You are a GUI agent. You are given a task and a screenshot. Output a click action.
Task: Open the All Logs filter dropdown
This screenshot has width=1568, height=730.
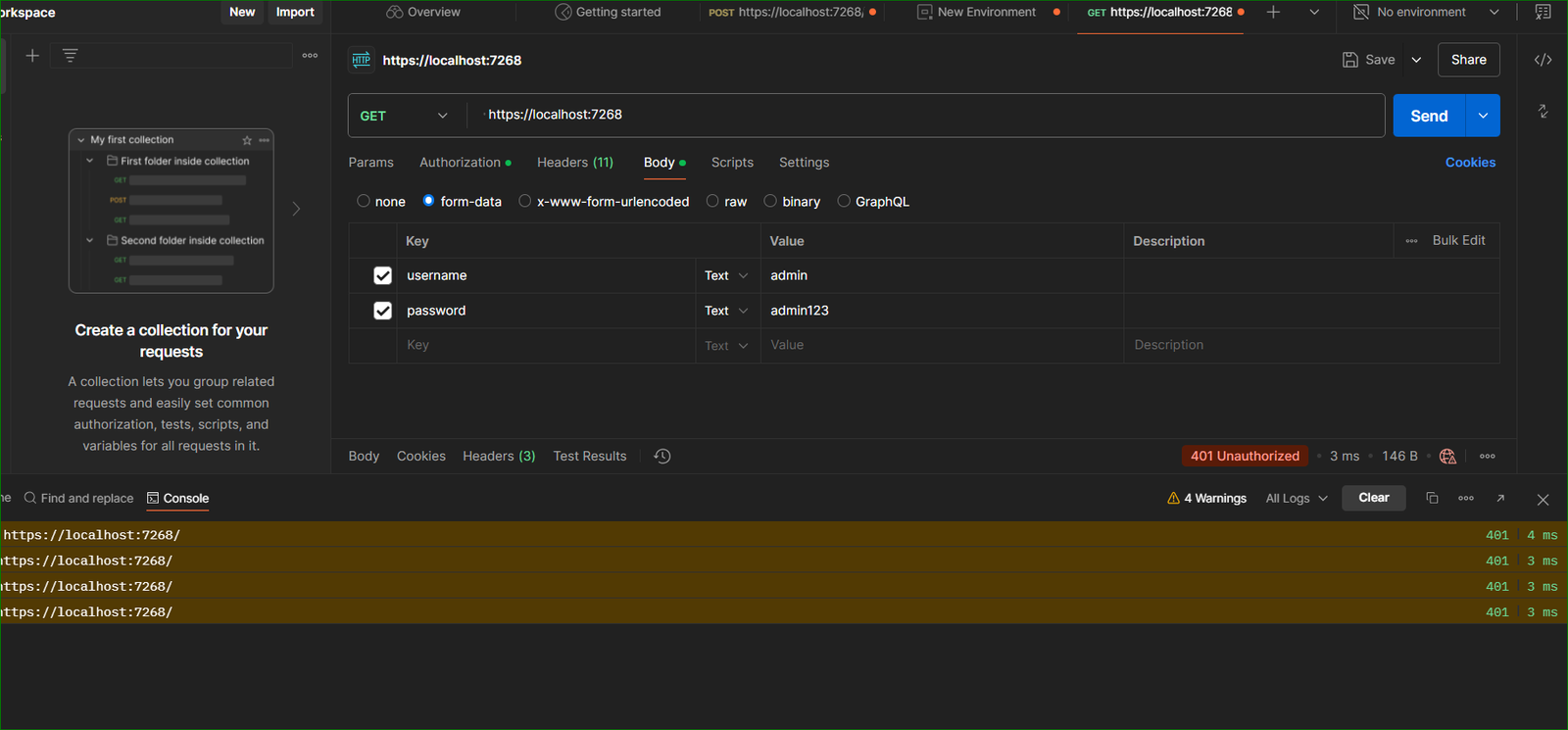[x=1296, y=498]
